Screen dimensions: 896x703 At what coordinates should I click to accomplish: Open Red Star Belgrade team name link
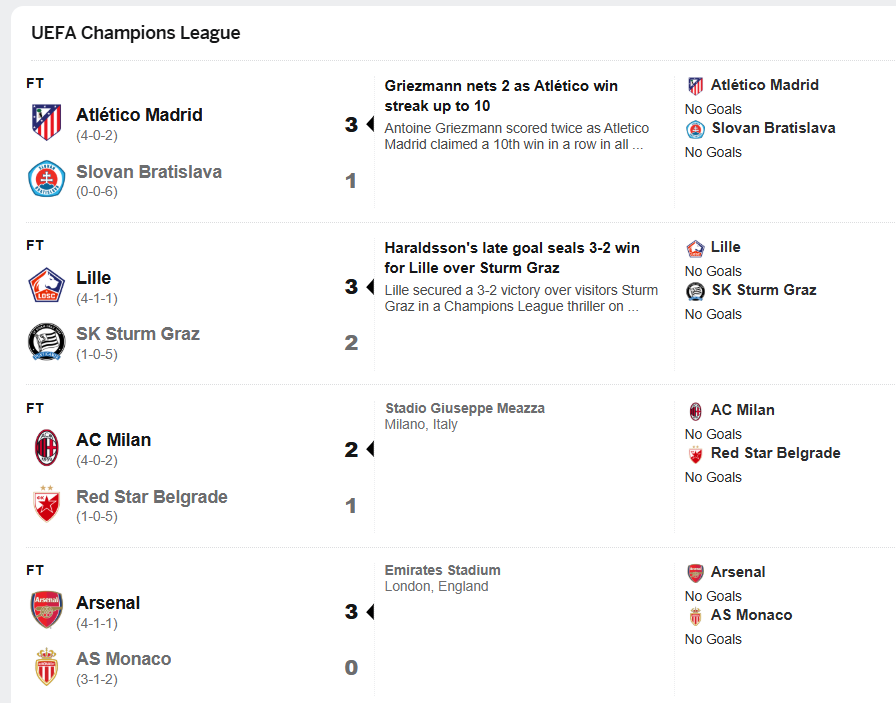pyautogui.click(x=152, y=497)
